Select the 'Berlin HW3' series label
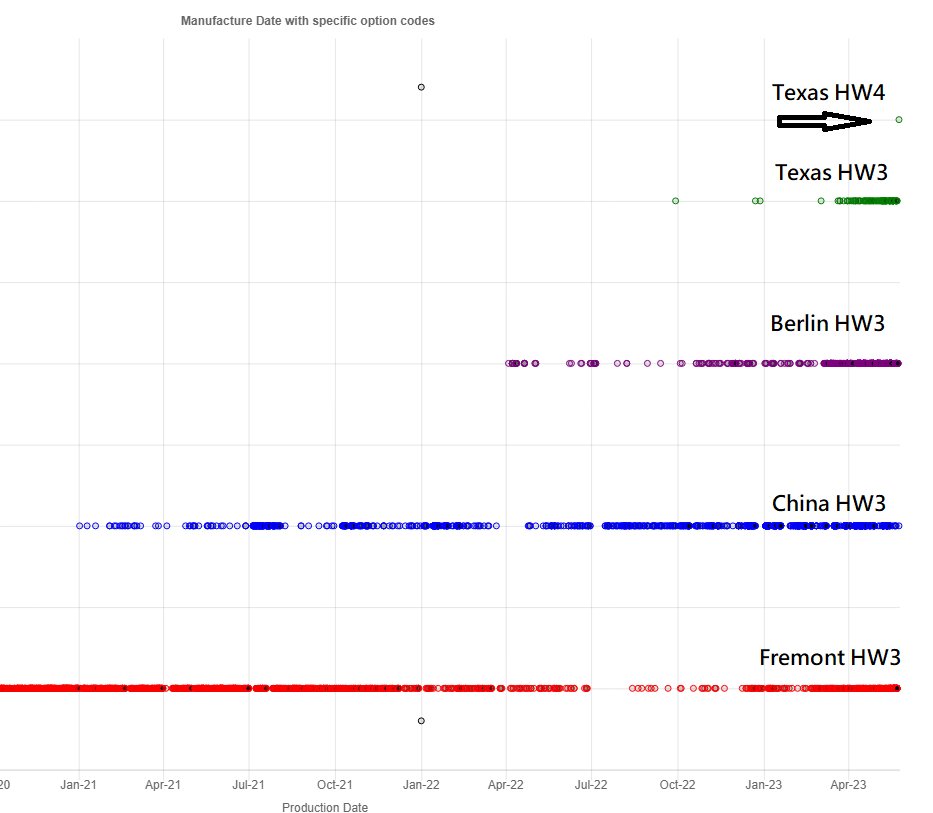The width and height of the screenshot is (933, 813). [x=827, y=323]
